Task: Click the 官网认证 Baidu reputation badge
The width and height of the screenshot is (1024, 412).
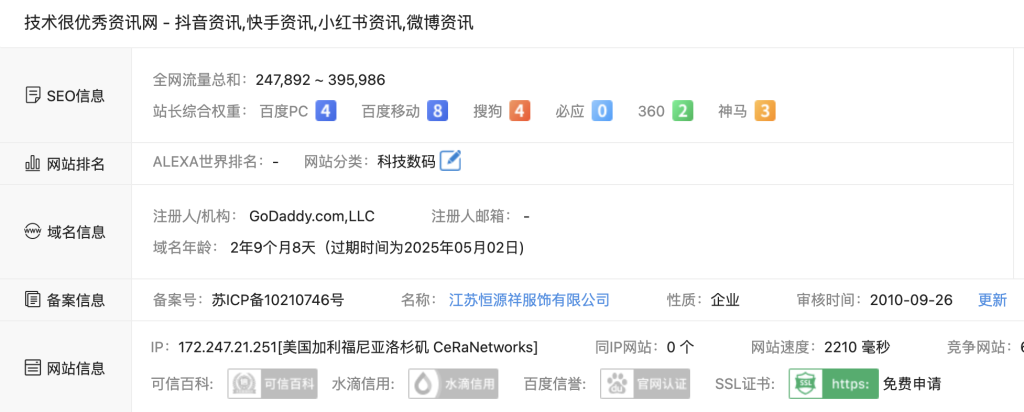Action: pyautogui.click(x=645, y=383)
